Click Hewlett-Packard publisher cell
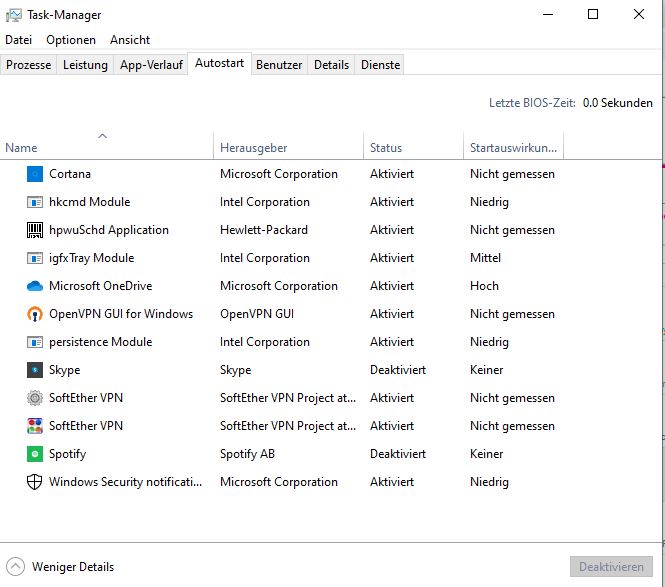The height and width of the screenshot is (587, 665). click(x=264, y=230)
